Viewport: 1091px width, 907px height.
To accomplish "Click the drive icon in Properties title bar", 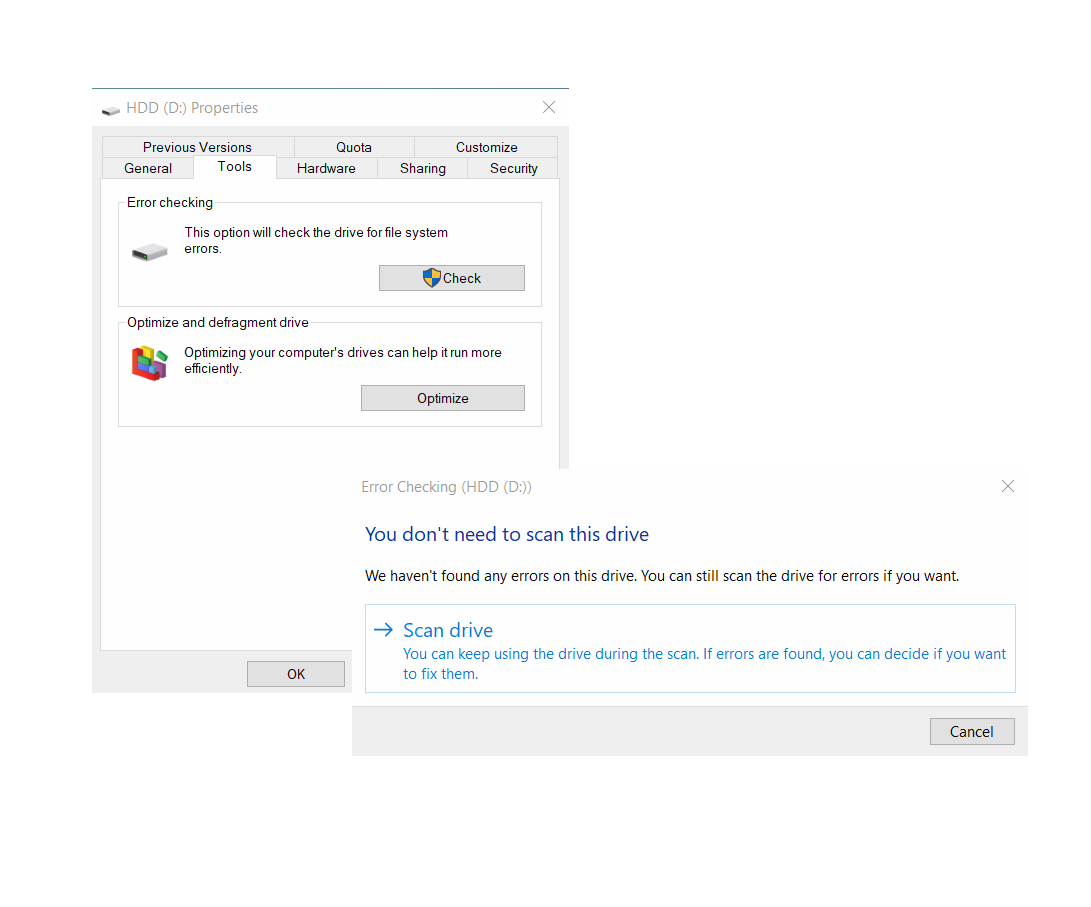I will (111, 111).
